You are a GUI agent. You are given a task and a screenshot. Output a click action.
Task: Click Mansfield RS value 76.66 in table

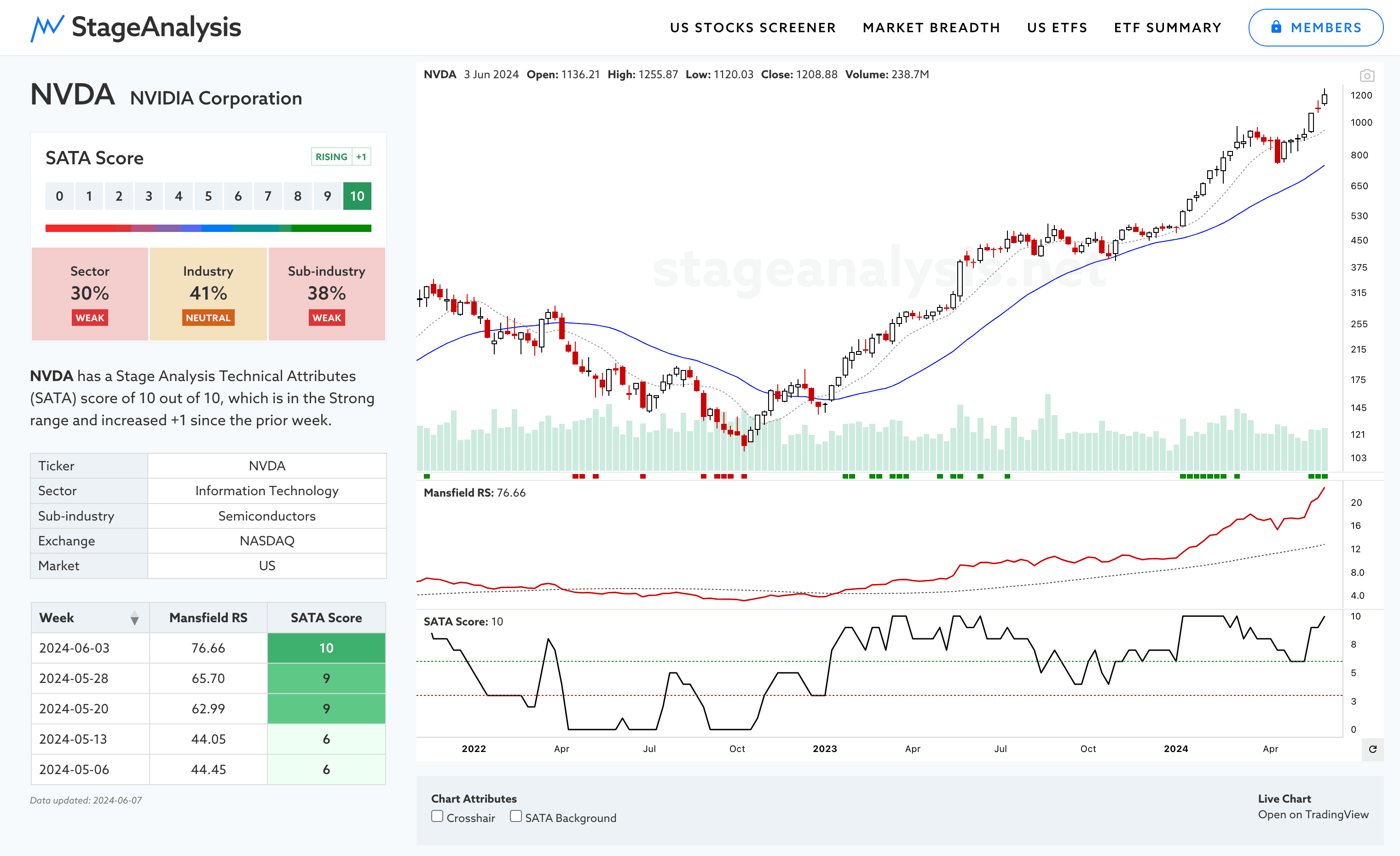click(x=208, y=648)
